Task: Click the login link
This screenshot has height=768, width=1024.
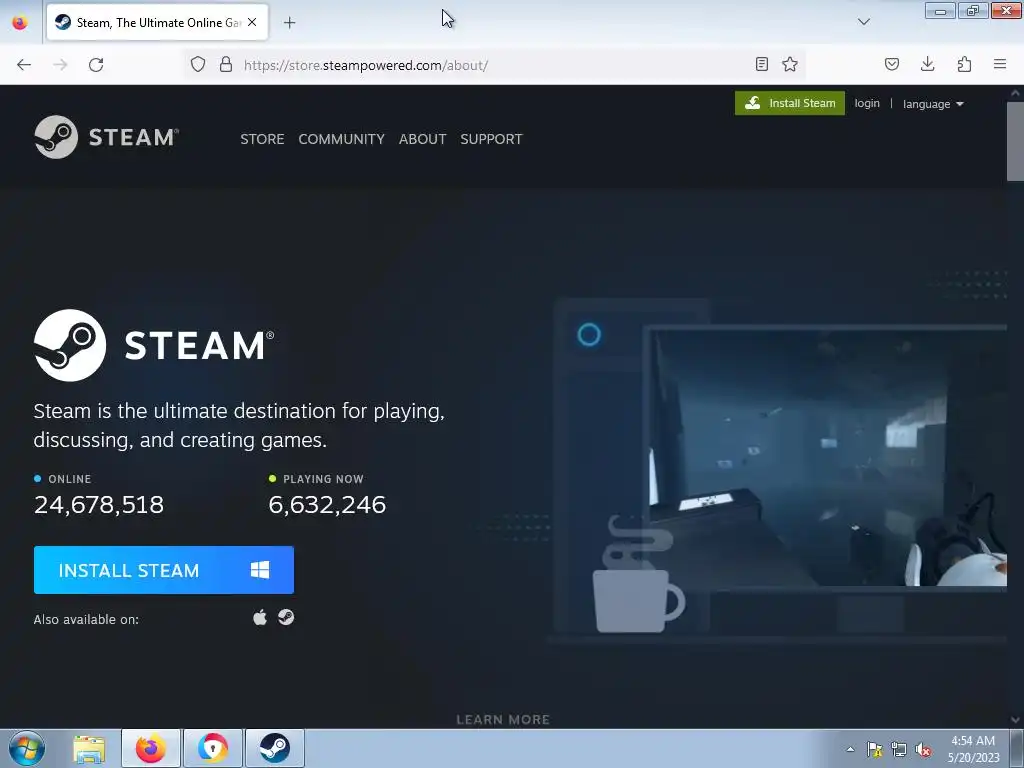Action: (867, 103)
